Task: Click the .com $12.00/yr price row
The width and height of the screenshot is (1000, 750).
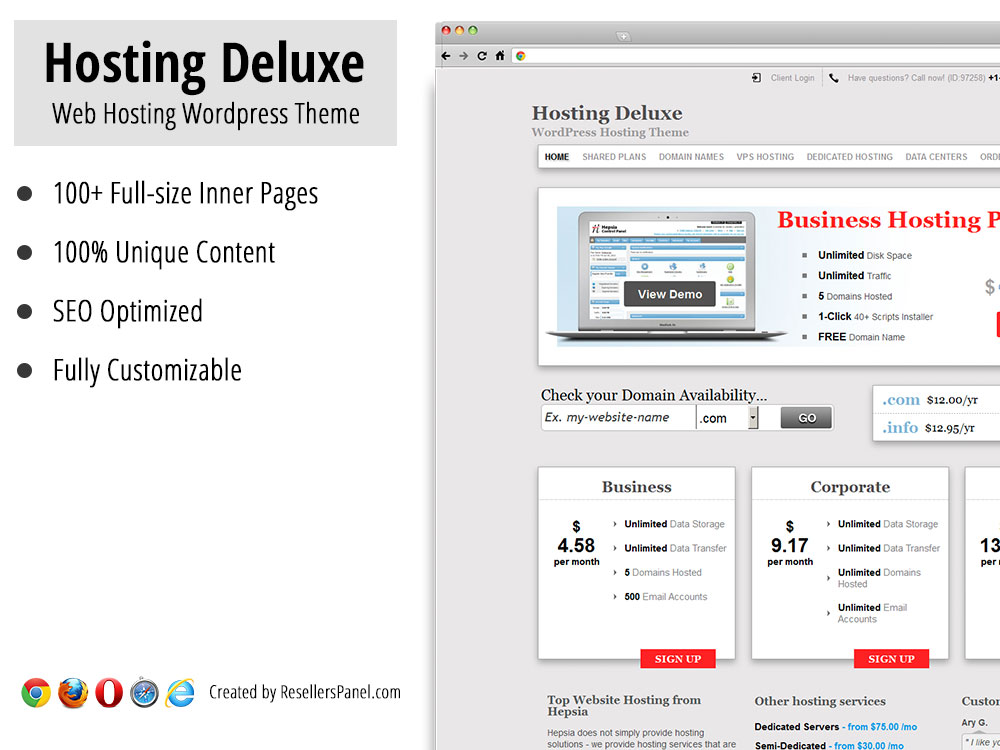Action: tap(936, 400)
